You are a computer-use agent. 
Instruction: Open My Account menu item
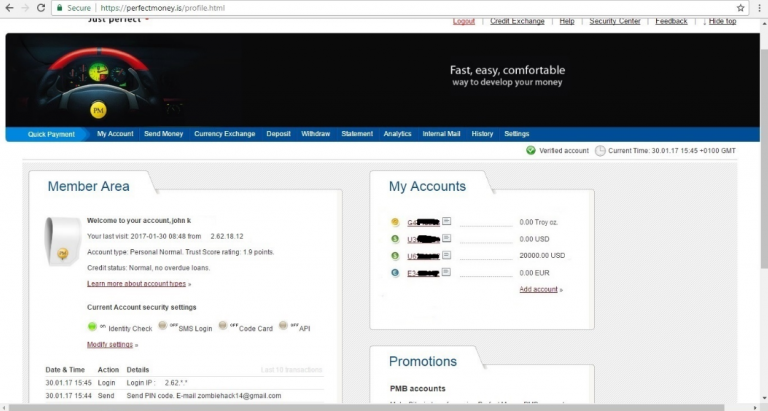pos(115,134)
